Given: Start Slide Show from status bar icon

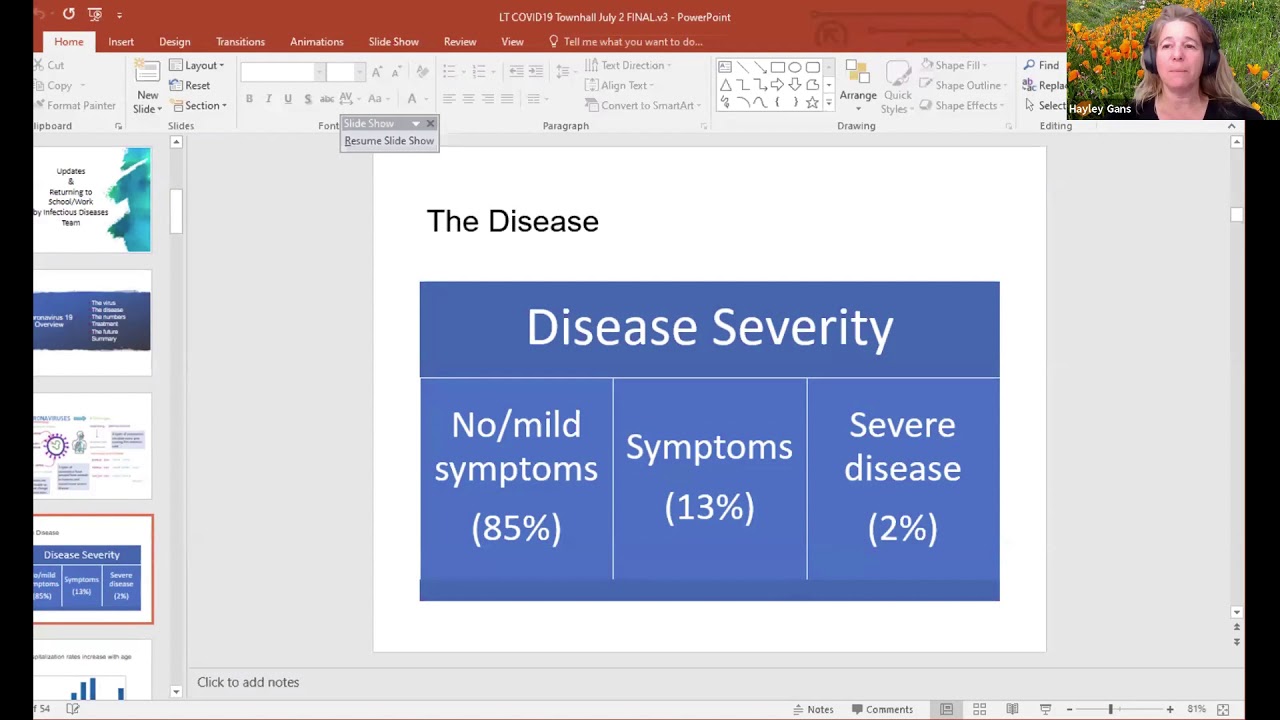Looking at the screenshot, I should (x=1045, y=709).
